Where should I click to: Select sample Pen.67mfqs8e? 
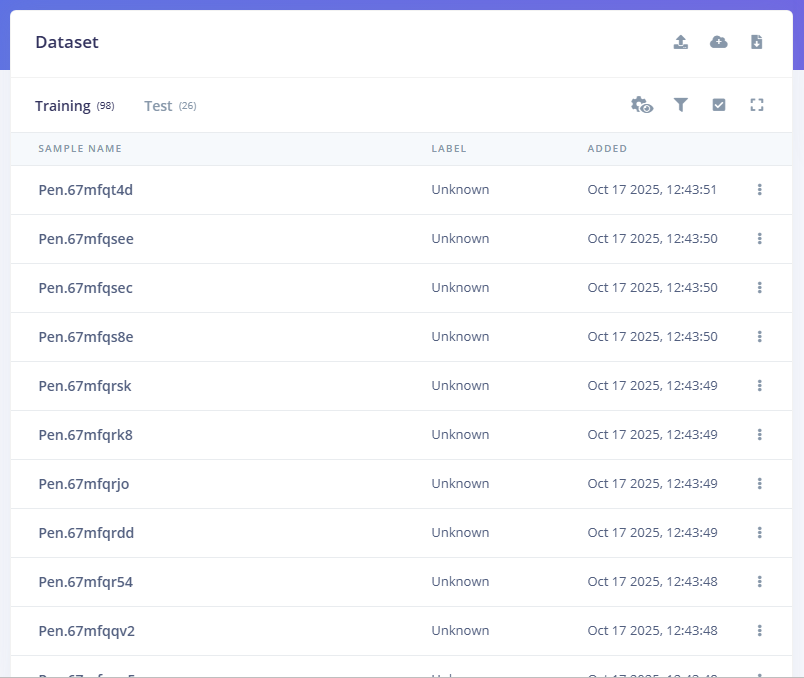pos(86,337)
